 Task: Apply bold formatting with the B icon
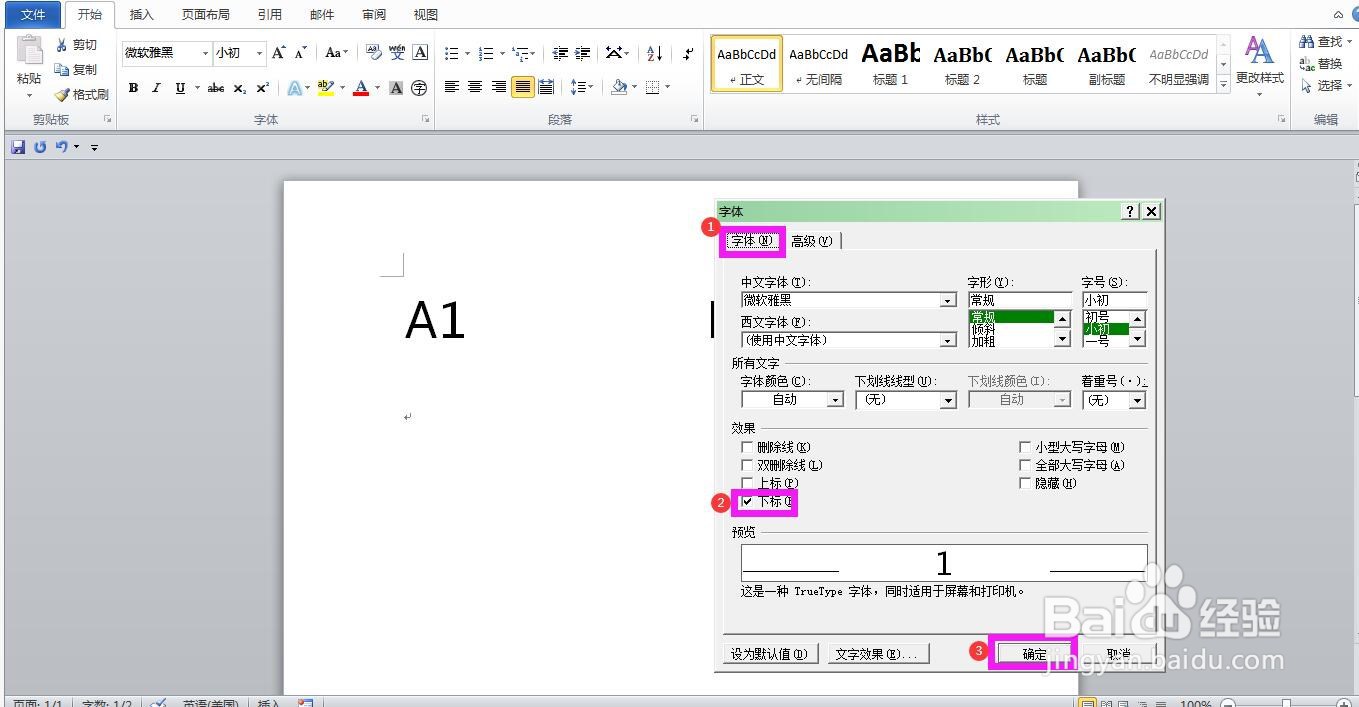point(133,88)
